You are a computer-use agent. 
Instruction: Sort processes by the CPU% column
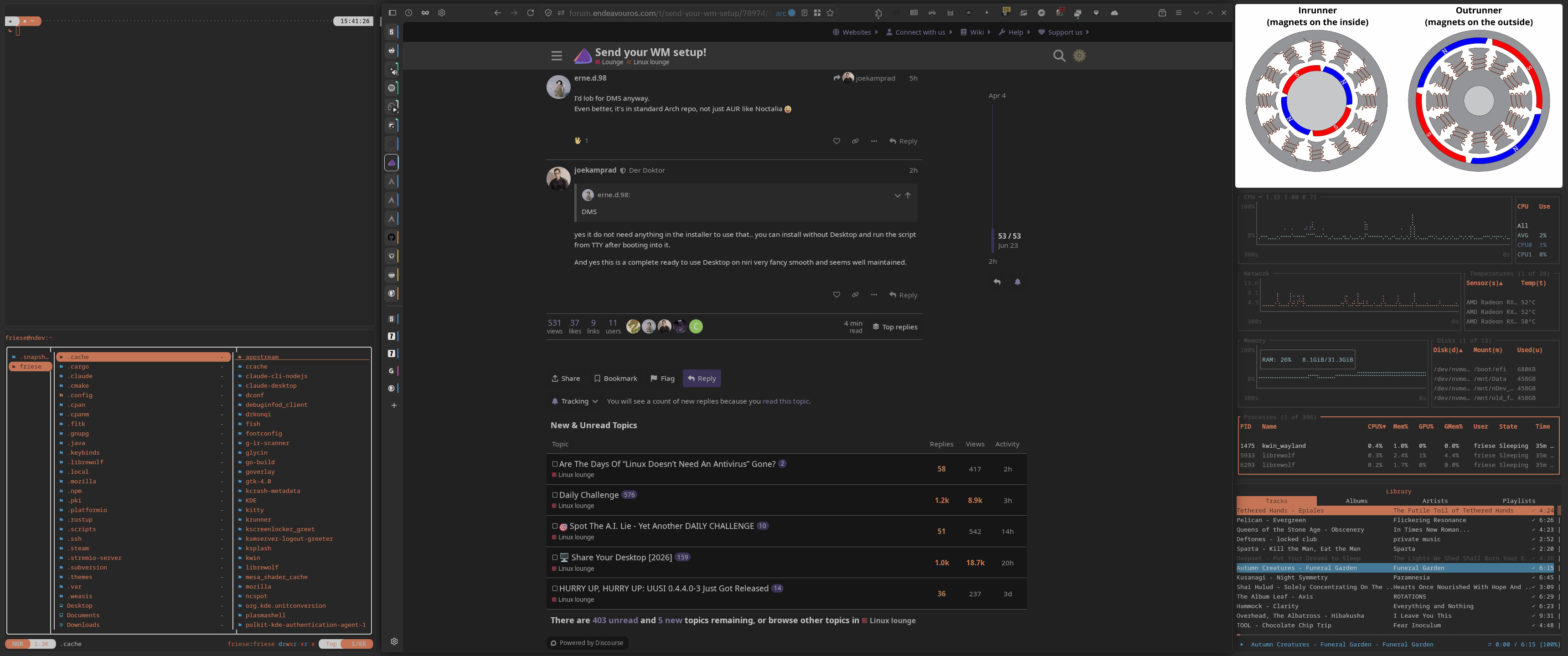pyautogui.click(x=1376, y=426)
